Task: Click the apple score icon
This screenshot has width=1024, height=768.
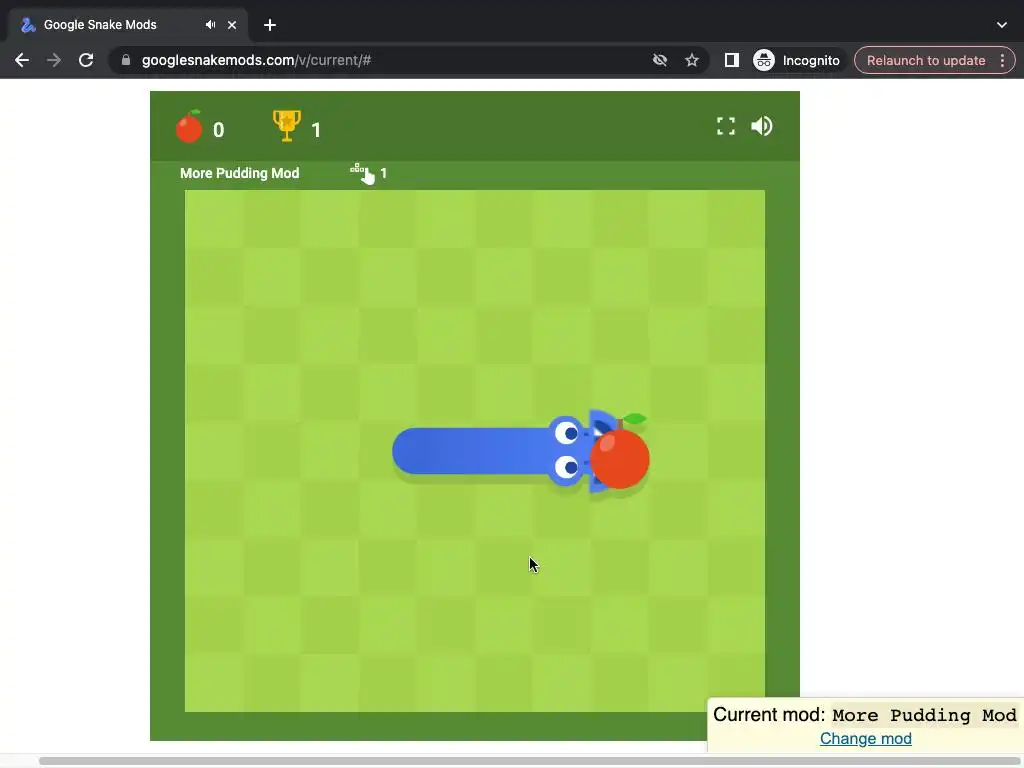Action: point(189,126)
